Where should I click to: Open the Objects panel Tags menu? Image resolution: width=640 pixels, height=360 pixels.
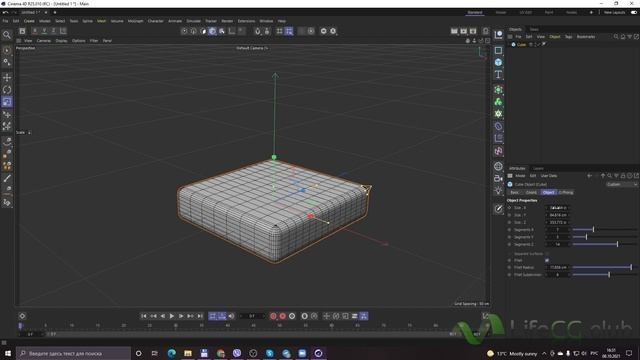click(x=568, y=37)
